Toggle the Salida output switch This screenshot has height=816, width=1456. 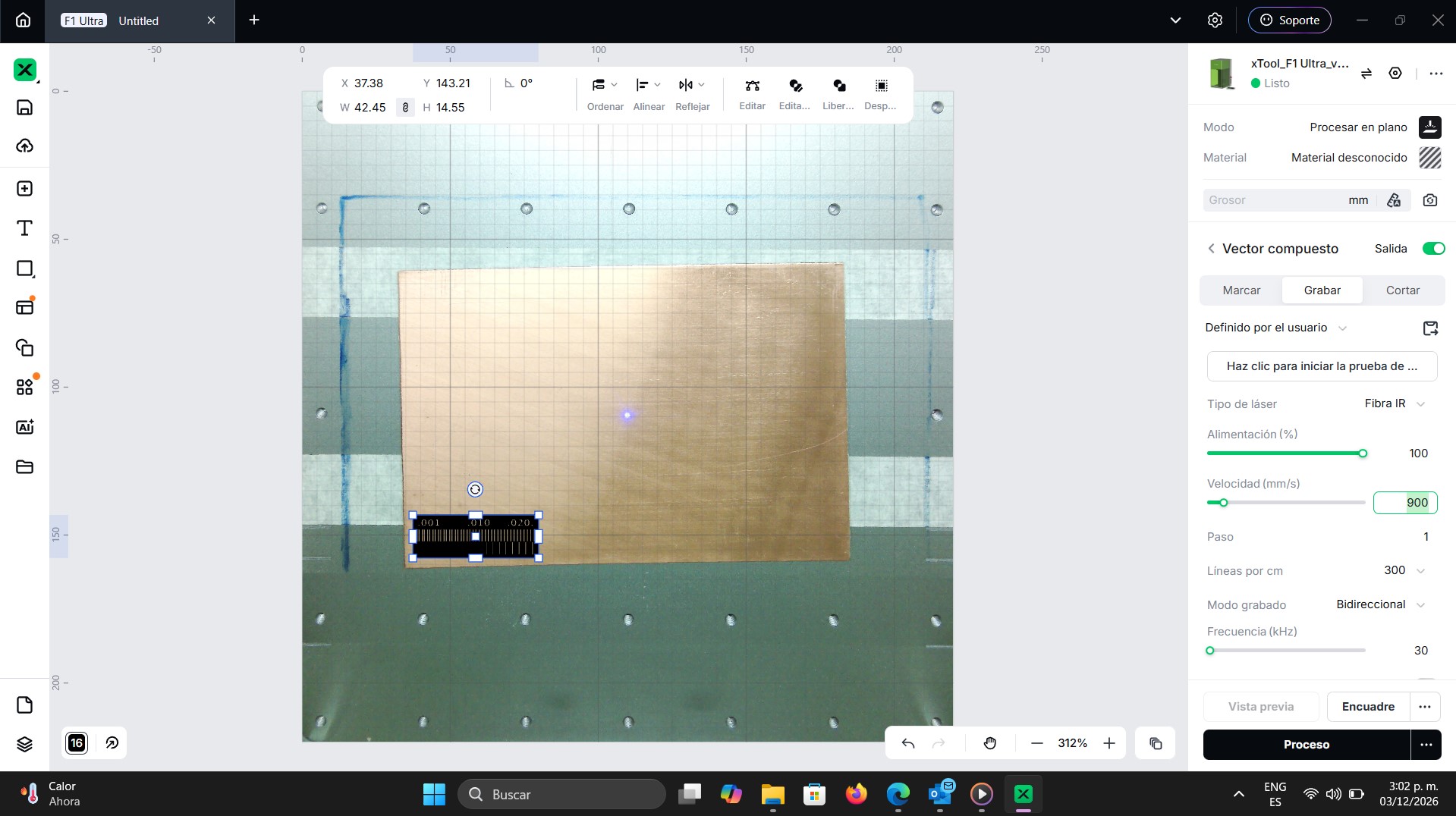[1433, 249]
